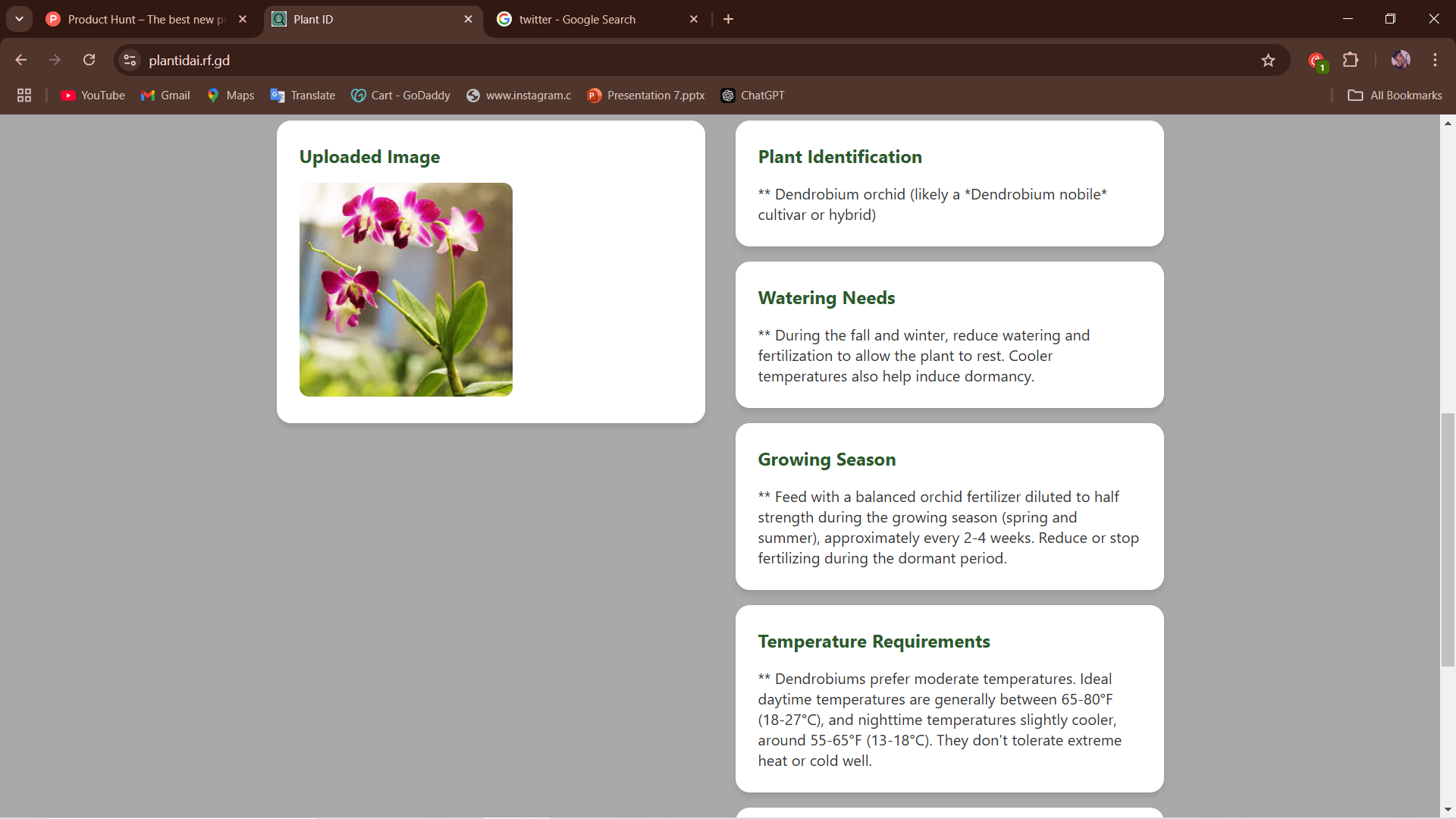
Task: Open the Extensions puzzle icon
Action: [1351, 60]
